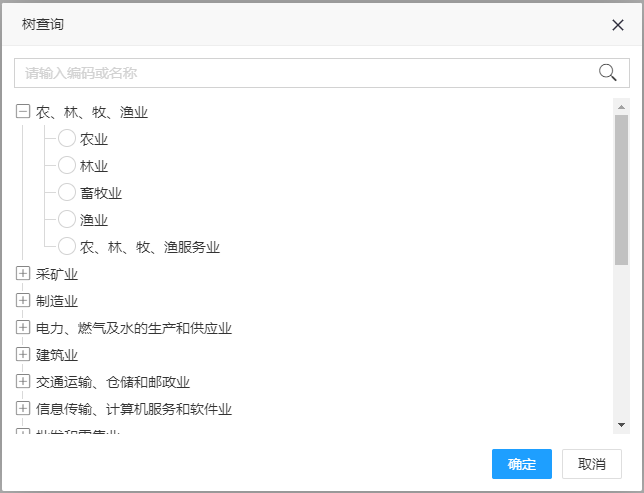Select the 林业 radio button

point(67,166)
